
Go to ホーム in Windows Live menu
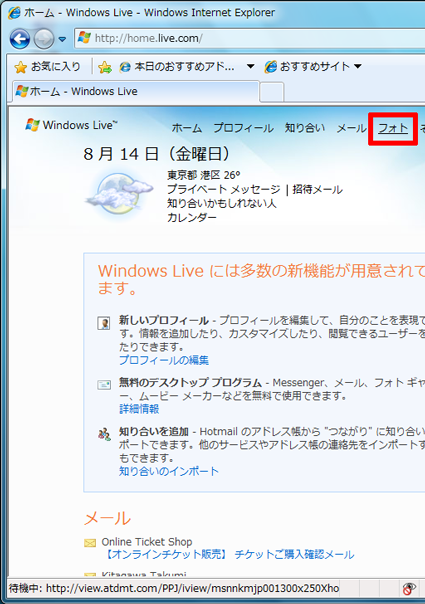[x=187, y=128]
